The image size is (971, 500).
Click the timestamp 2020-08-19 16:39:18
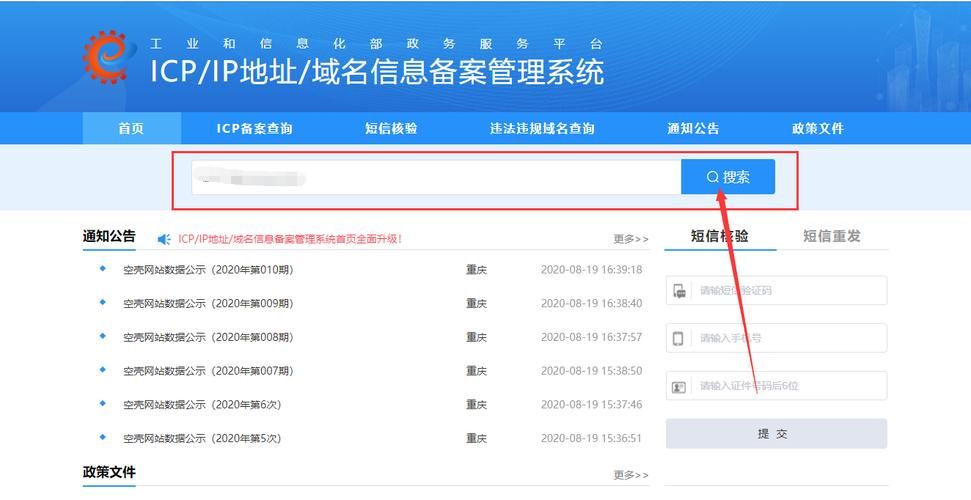pos(591,270)
